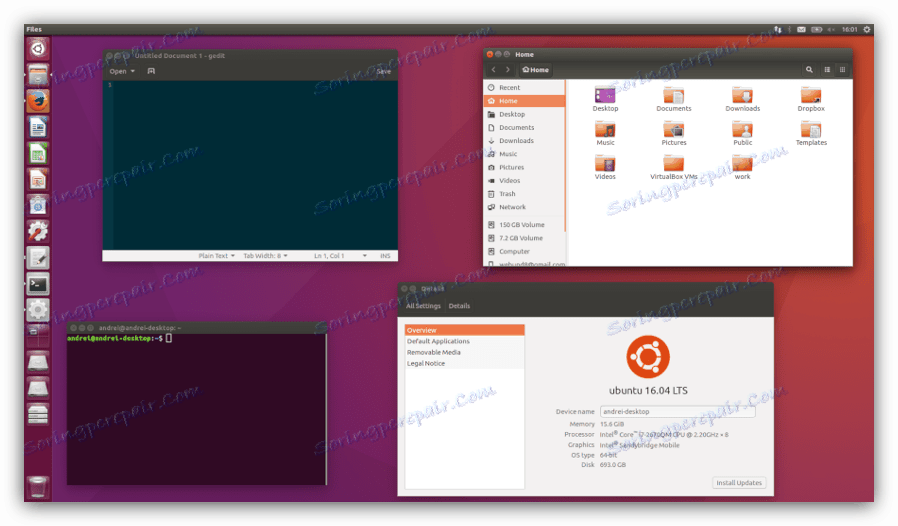This screenshot has height=526, width=898.
Task: Select Computer in the Files sidebar
Action: [524, 251]
